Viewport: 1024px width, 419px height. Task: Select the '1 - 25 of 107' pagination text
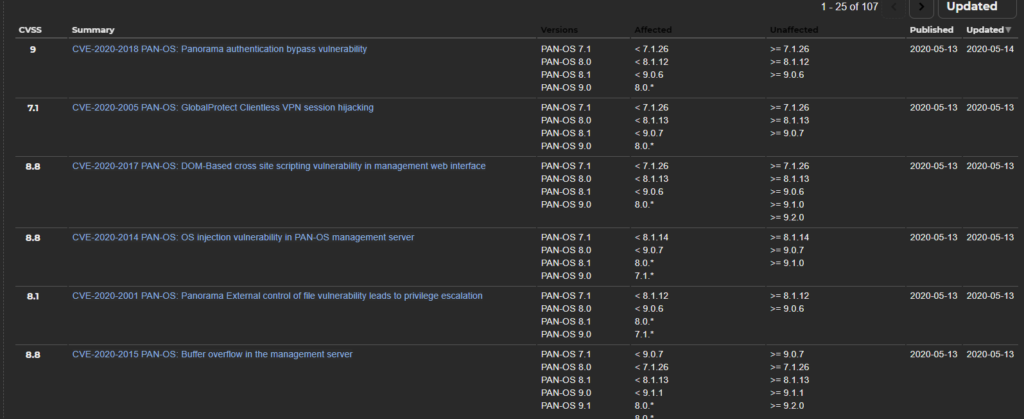pyautogui.click(x=849, y=7)
